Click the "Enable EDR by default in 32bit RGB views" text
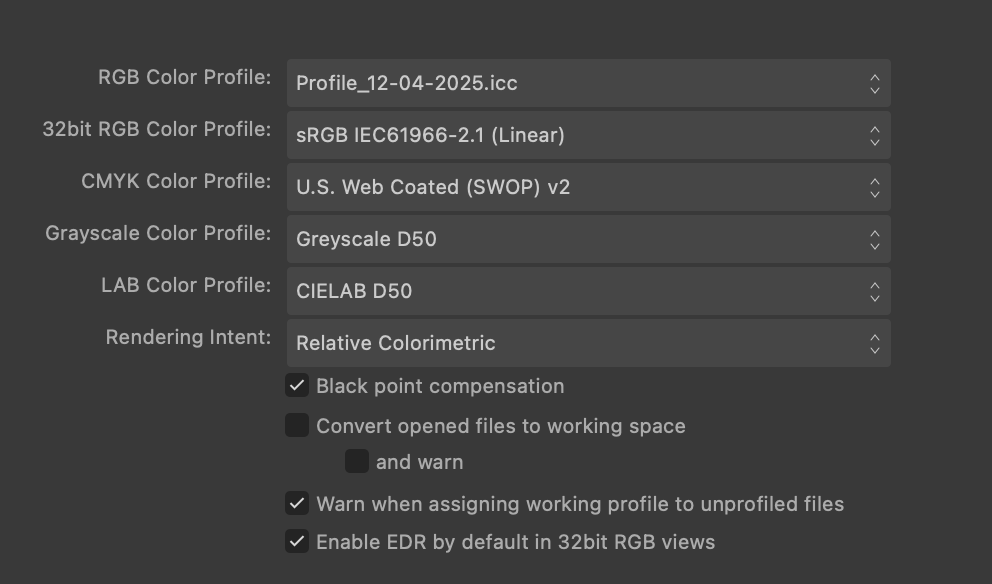Image resolution: width=992 pixels, height=584 pixels. click(516, 542)
